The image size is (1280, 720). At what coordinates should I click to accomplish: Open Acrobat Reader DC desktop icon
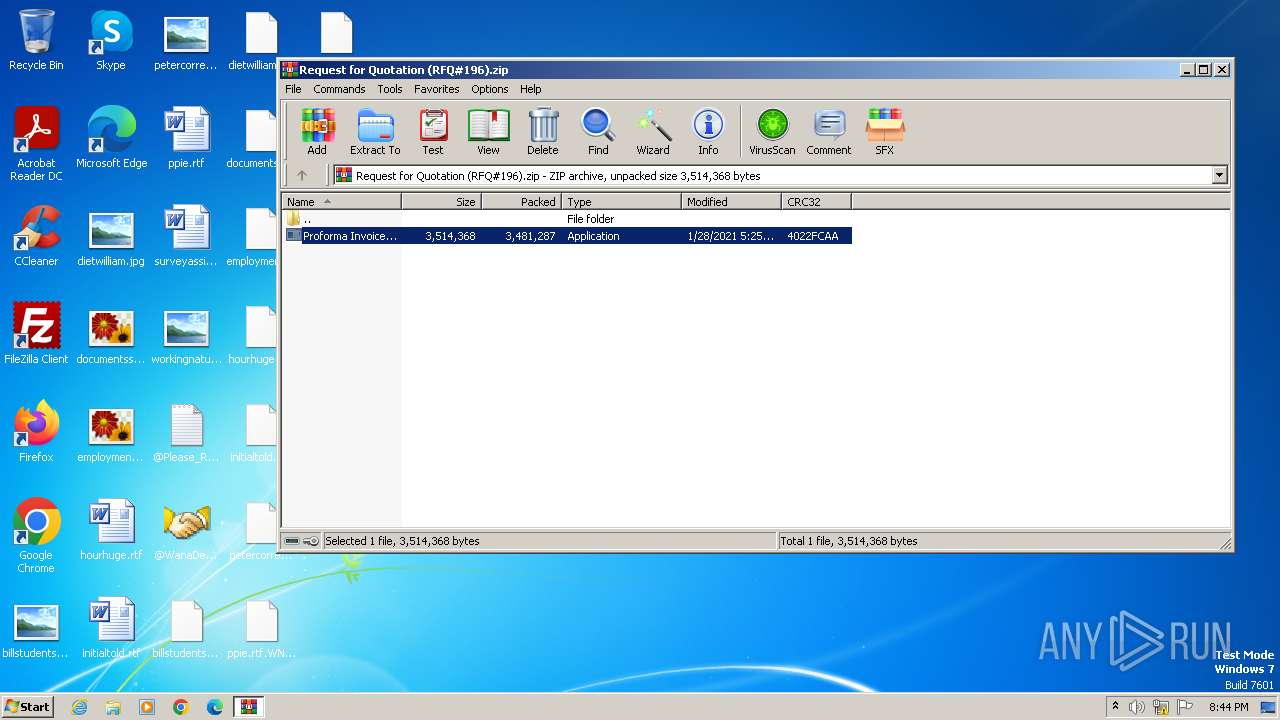[36, 145]
